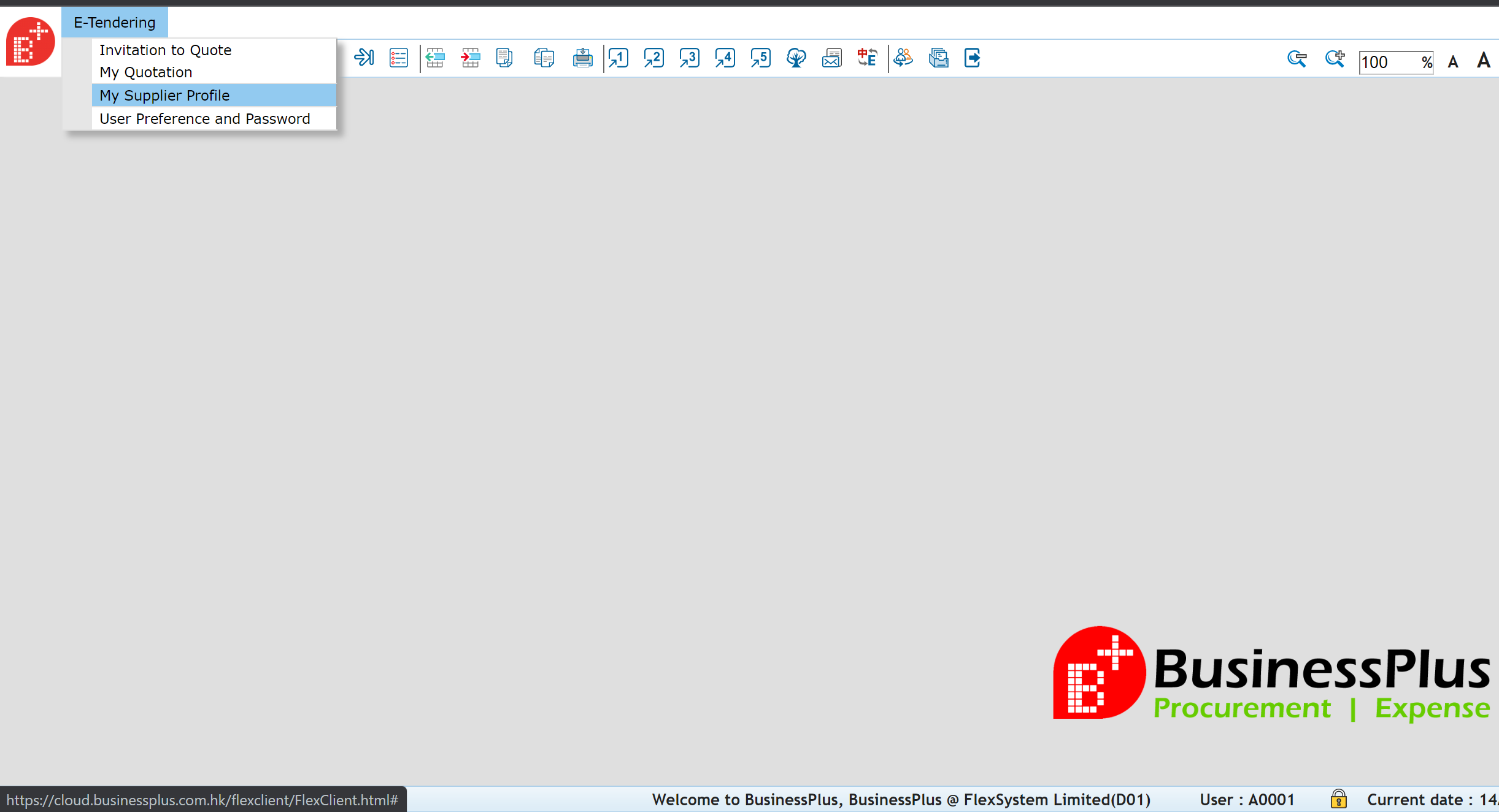Click the red right-arrow table icon
The height and width of the screenshot is (812, 1499).
(471, 58)
